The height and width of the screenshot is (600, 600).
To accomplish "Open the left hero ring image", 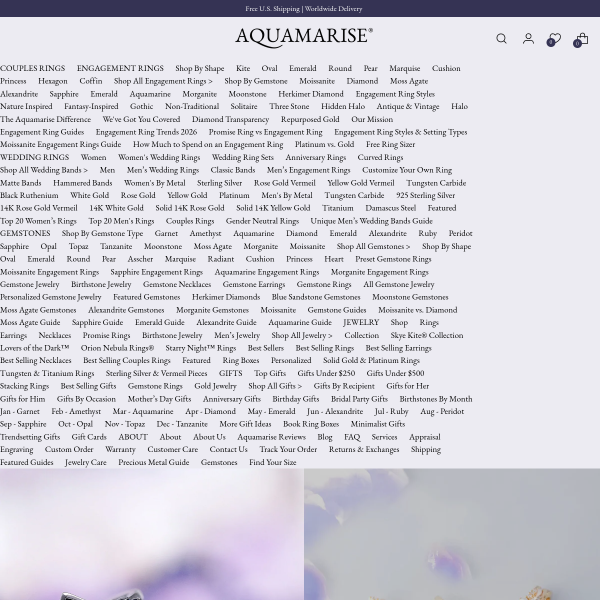I will point(152,534).
